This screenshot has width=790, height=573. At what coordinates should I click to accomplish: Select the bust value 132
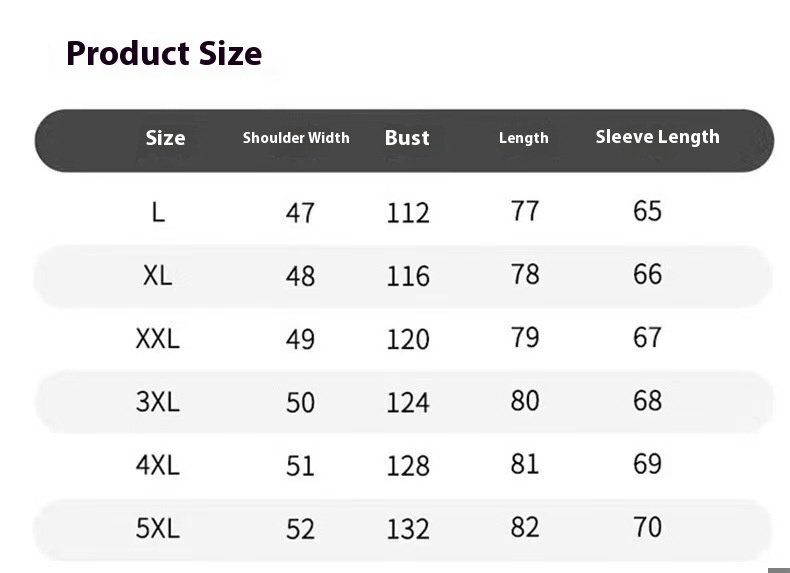[x=408, y=529]
